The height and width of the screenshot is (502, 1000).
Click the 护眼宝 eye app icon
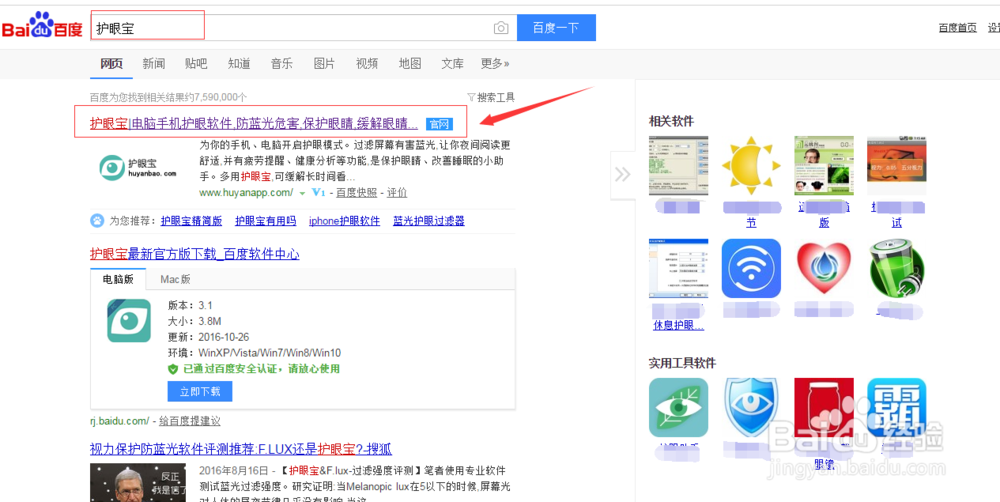click(x=129, y=321)
